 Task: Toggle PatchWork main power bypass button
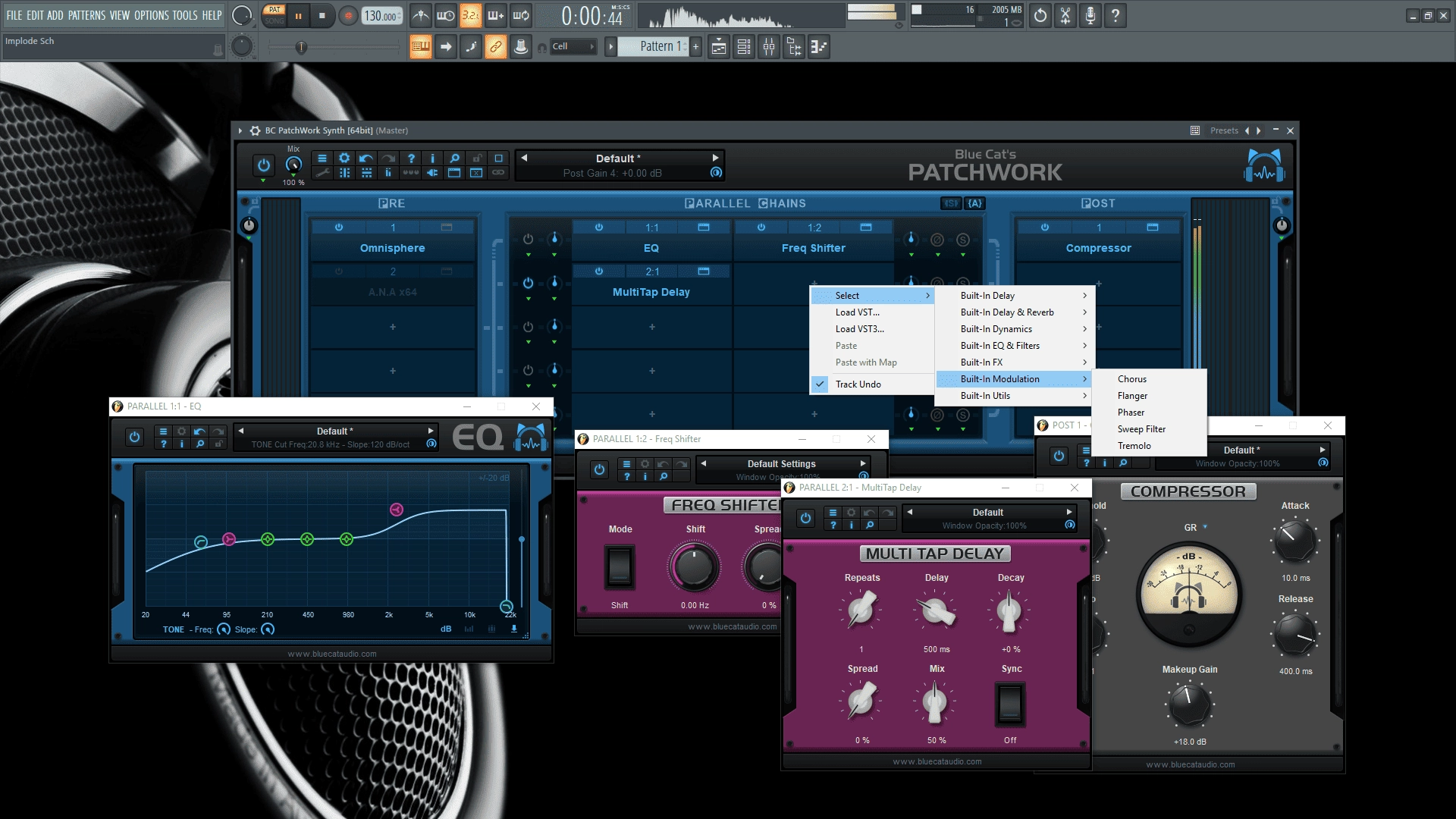263,165
